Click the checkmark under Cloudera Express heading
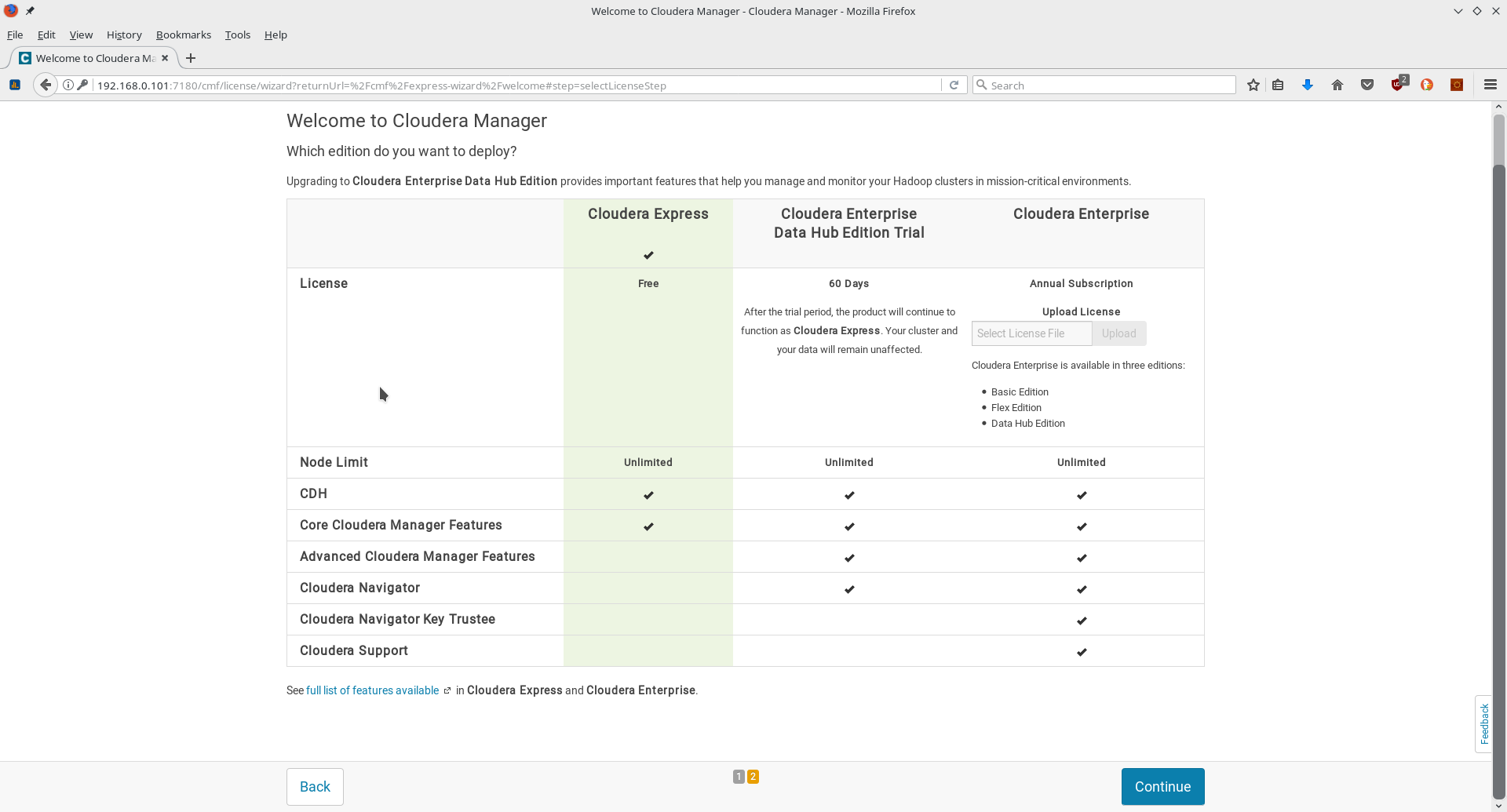 (648, 255)
